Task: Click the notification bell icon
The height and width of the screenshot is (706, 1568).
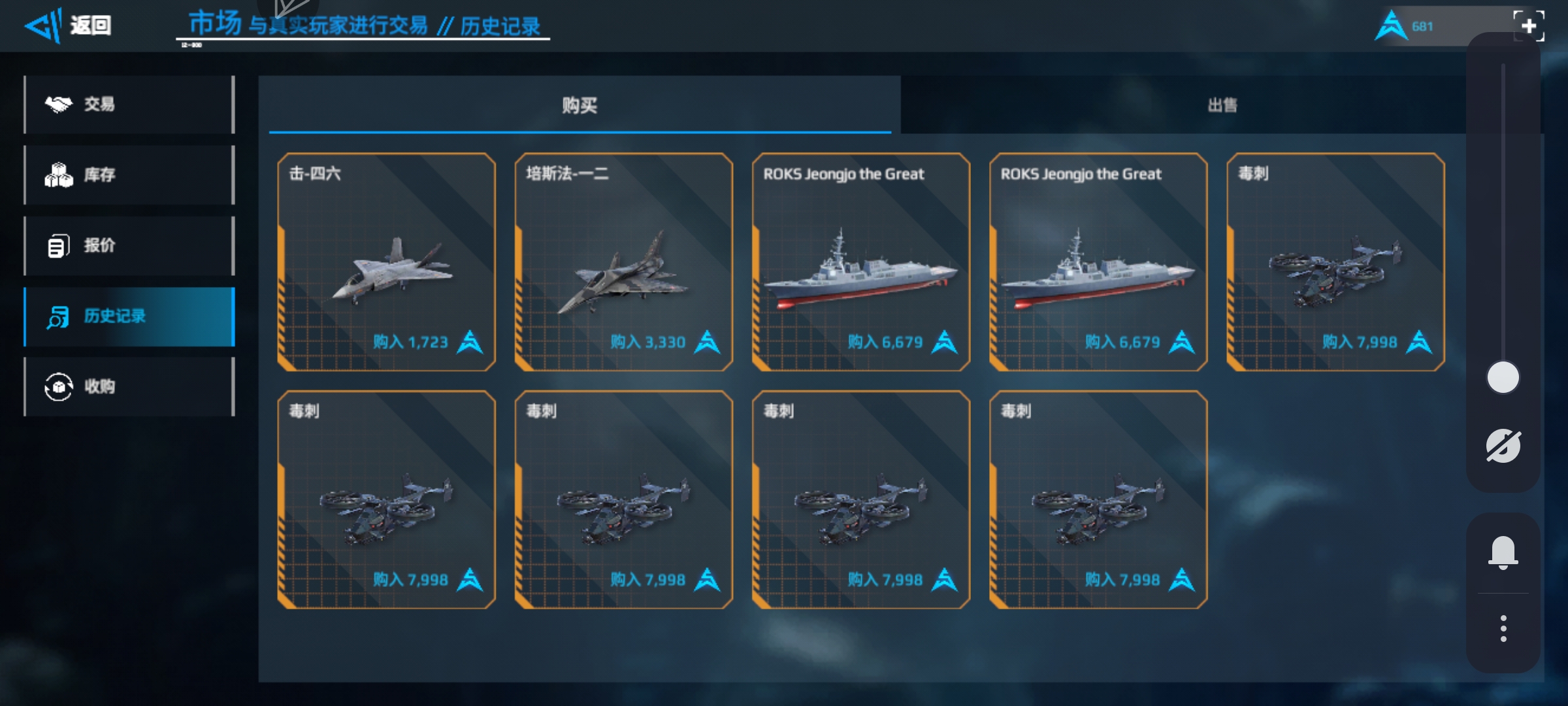Action: (x=1503, y=552)
